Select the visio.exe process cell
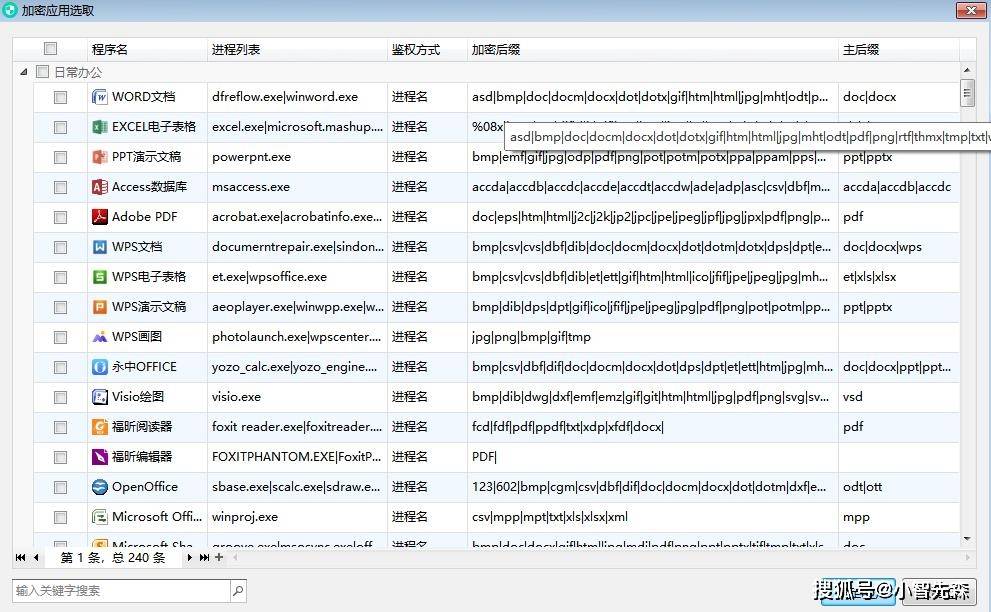991x612 pixels. [x=297, y=397]
